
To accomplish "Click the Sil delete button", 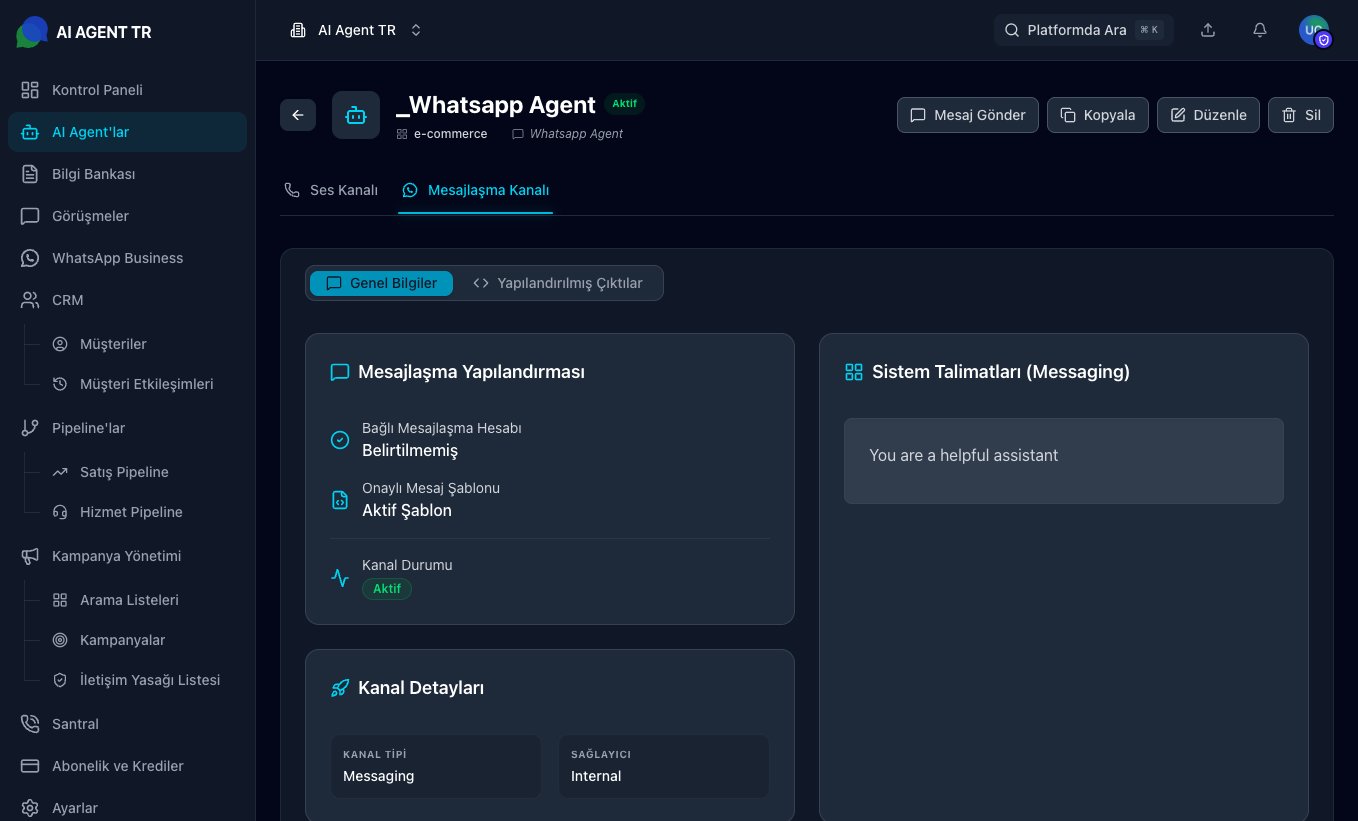I will point(1301,115).
